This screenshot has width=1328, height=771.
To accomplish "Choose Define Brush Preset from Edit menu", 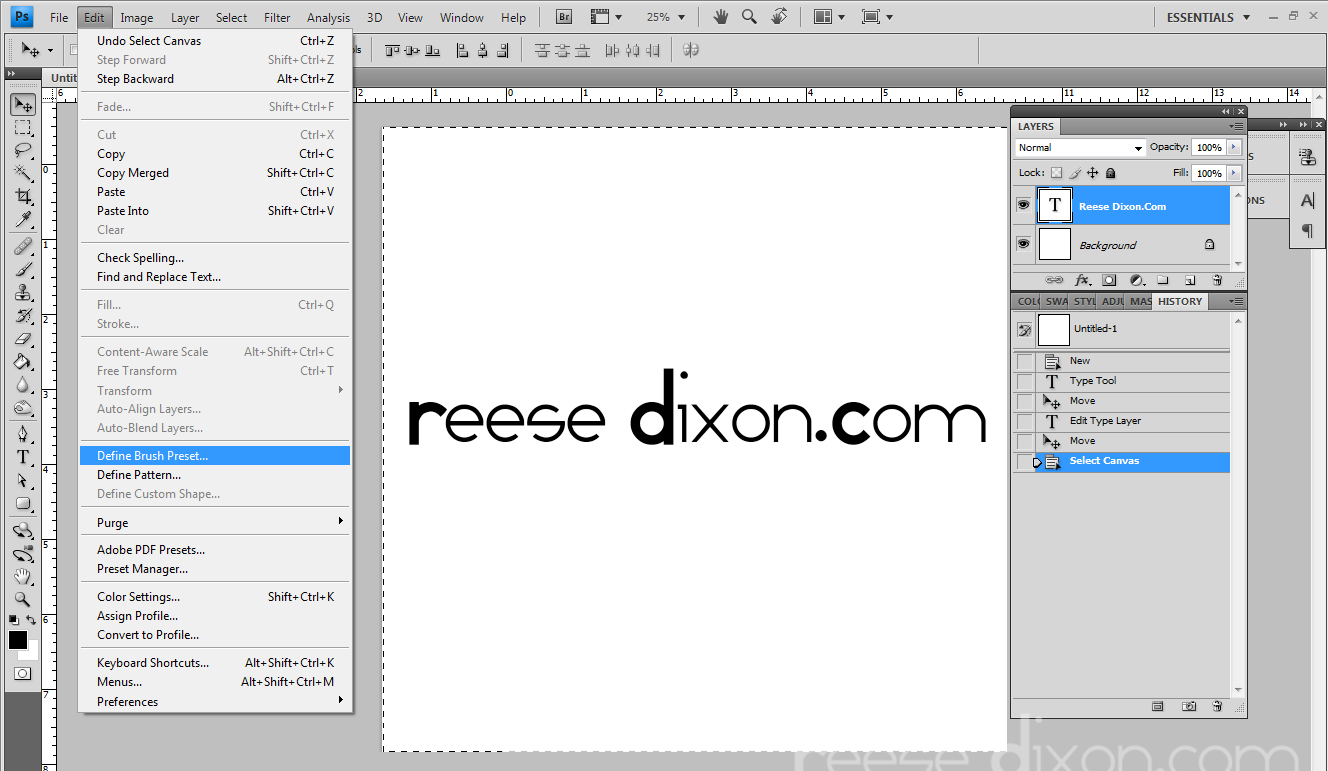I will click(215, 456).
